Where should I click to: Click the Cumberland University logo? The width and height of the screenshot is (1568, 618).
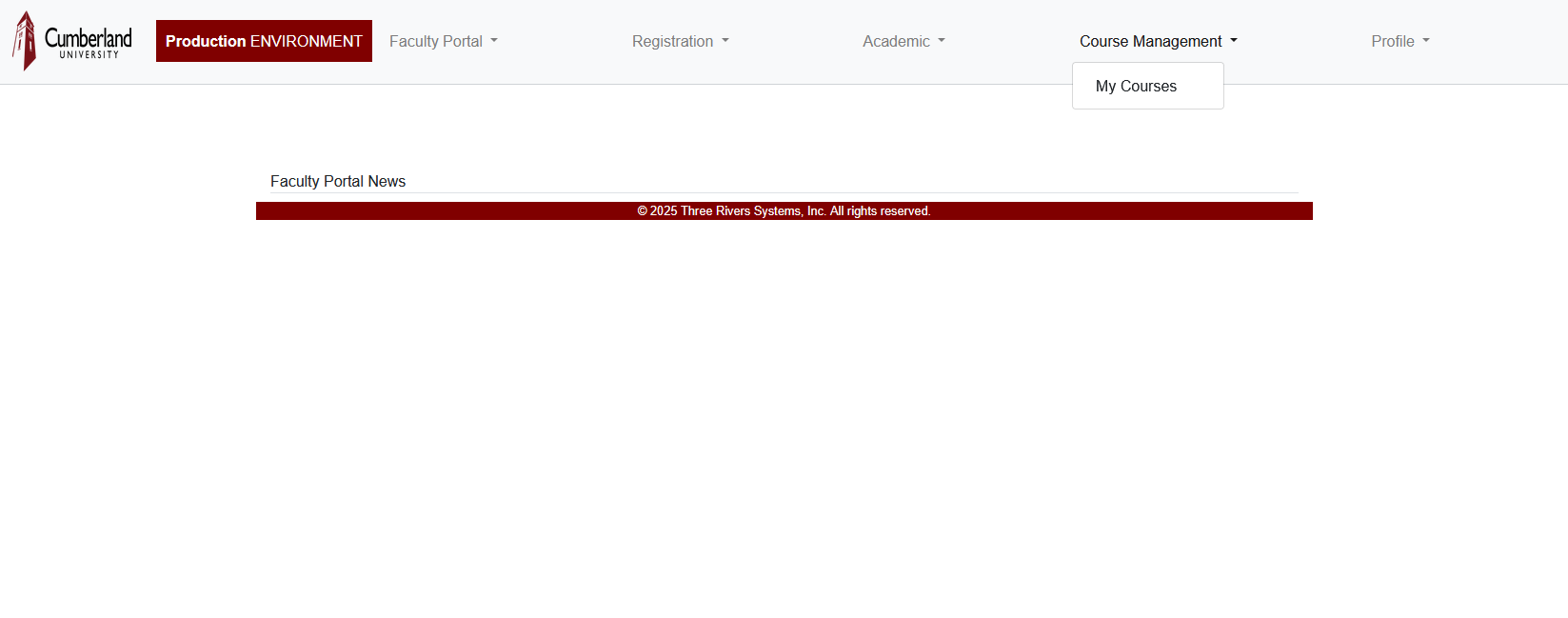[x=72, y=41]
